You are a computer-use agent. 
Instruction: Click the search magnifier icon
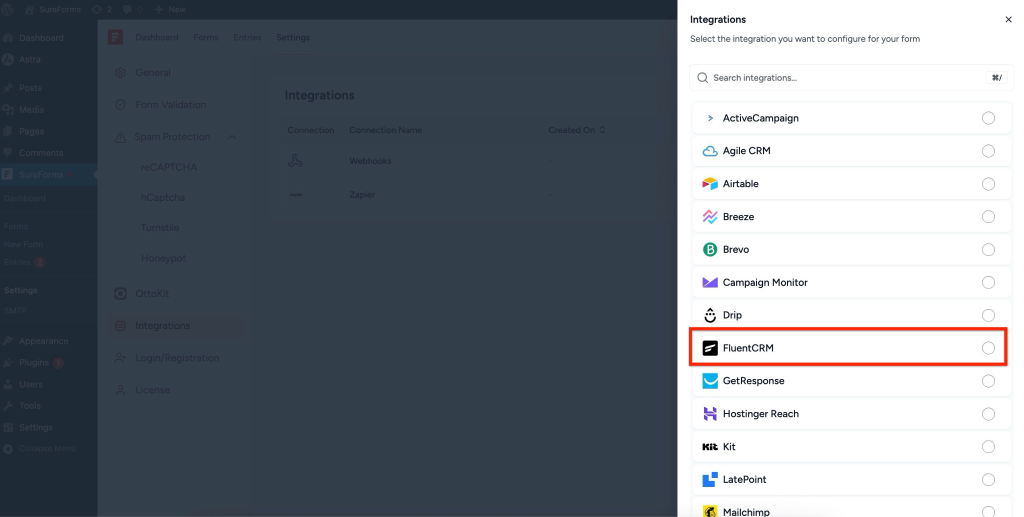pyautogui.click(x=703, y=78)
